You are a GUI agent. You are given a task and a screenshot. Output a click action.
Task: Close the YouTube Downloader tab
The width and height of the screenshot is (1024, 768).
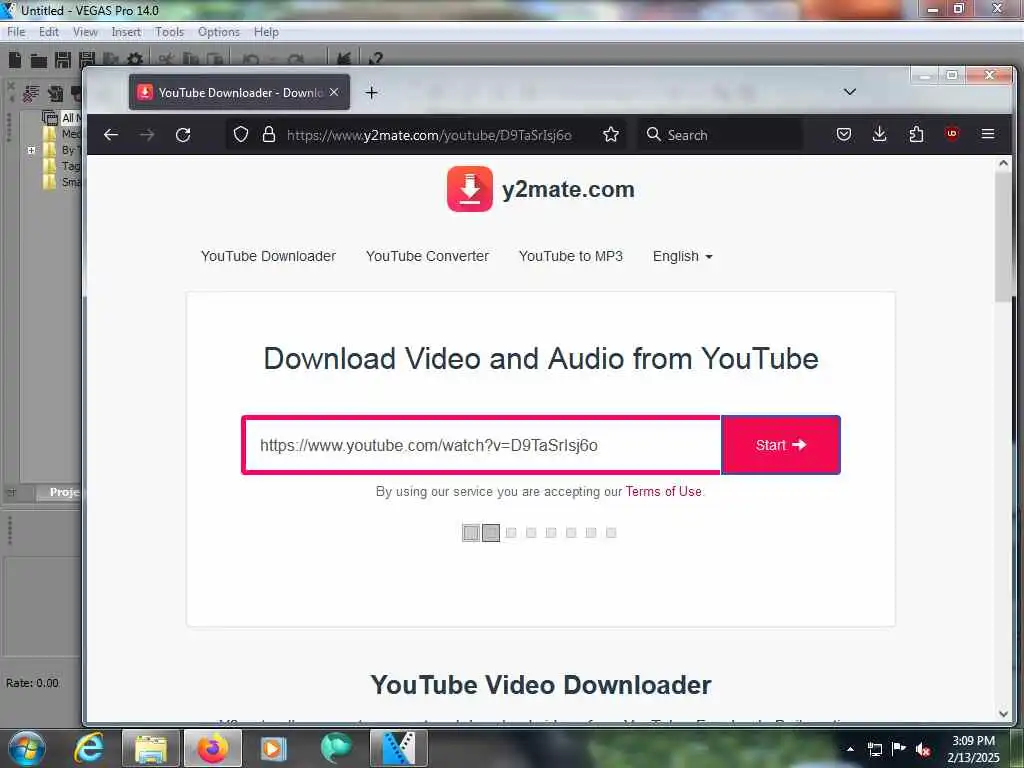[334, 92]
